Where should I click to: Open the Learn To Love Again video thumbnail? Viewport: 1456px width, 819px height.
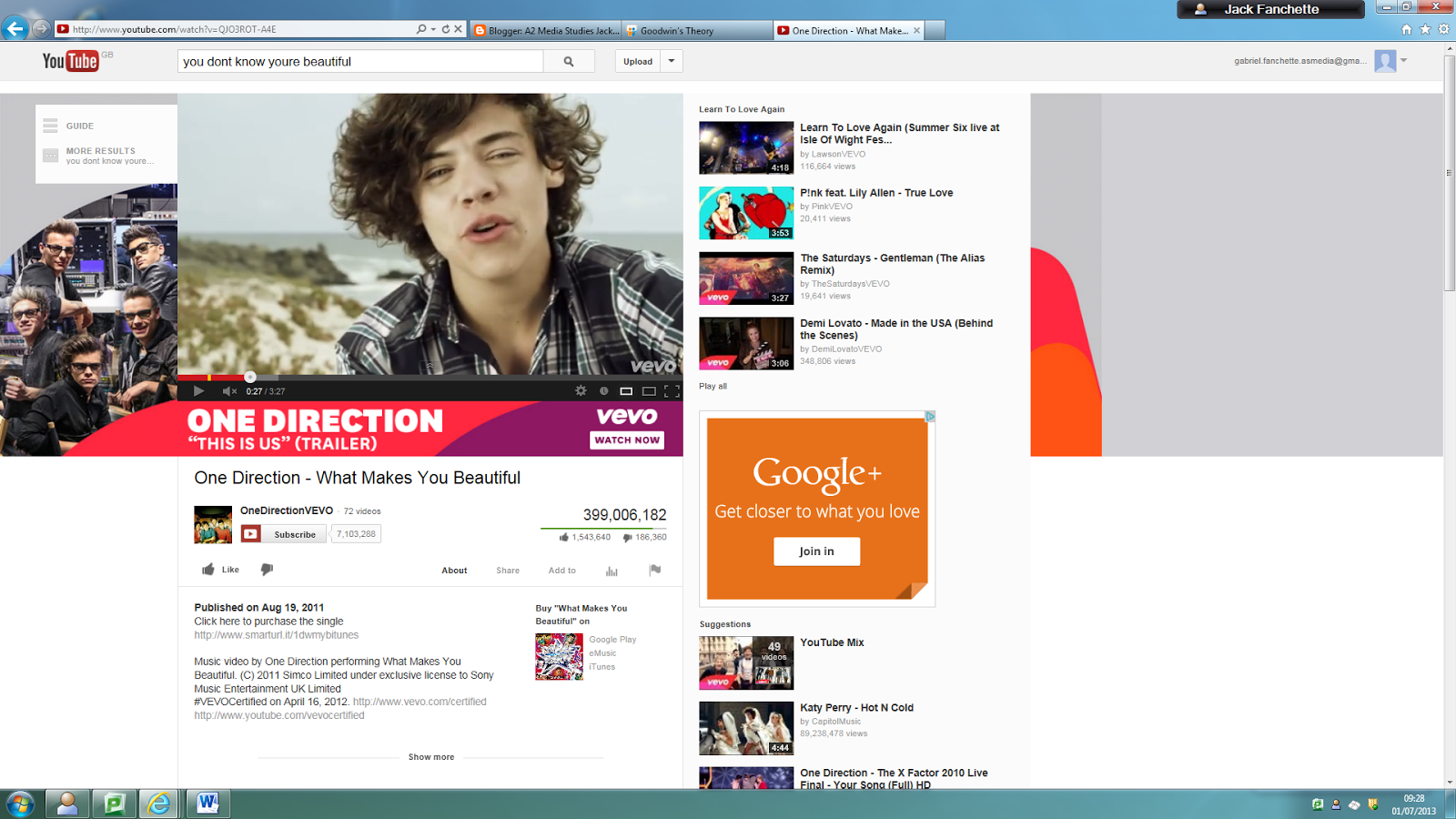[746, 147]
